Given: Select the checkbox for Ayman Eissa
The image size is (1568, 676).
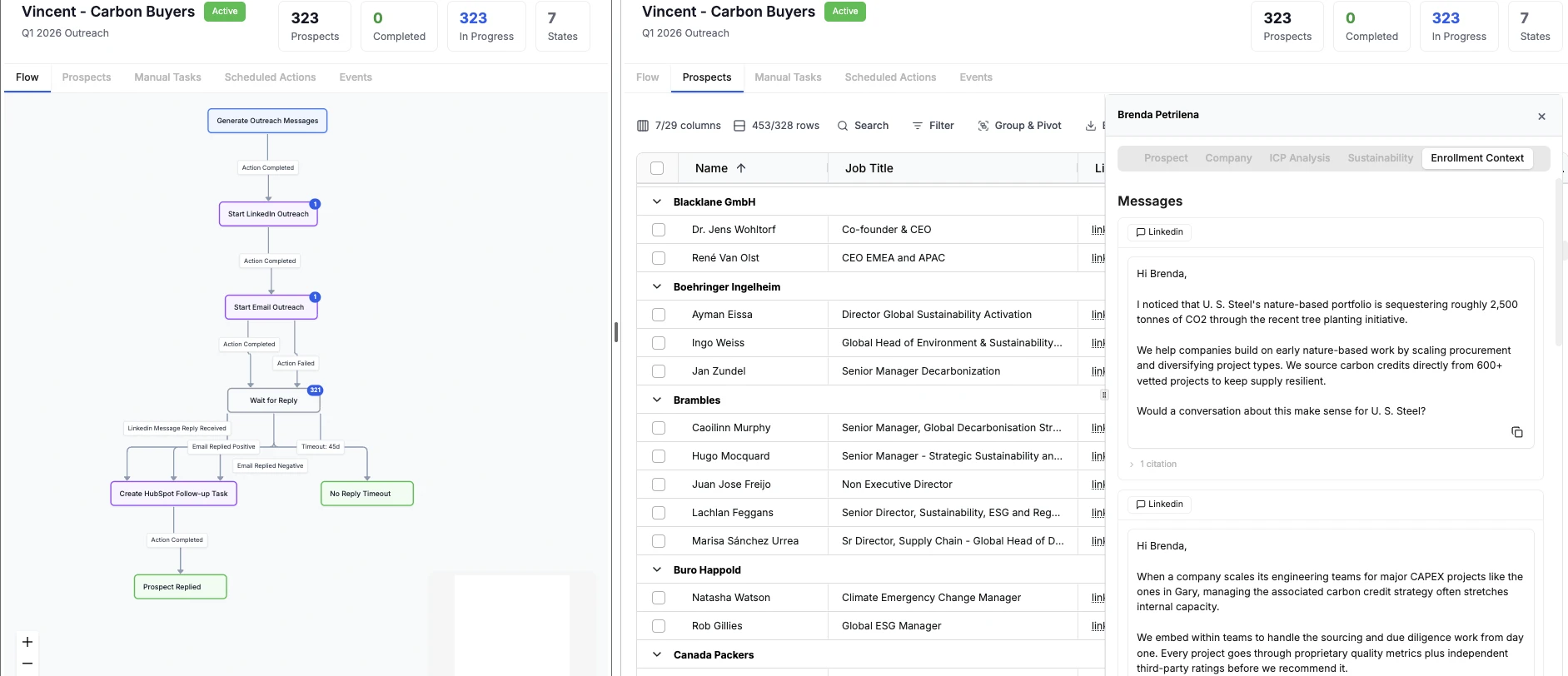Looking at the screenshot, I should [x=659, y=315].
